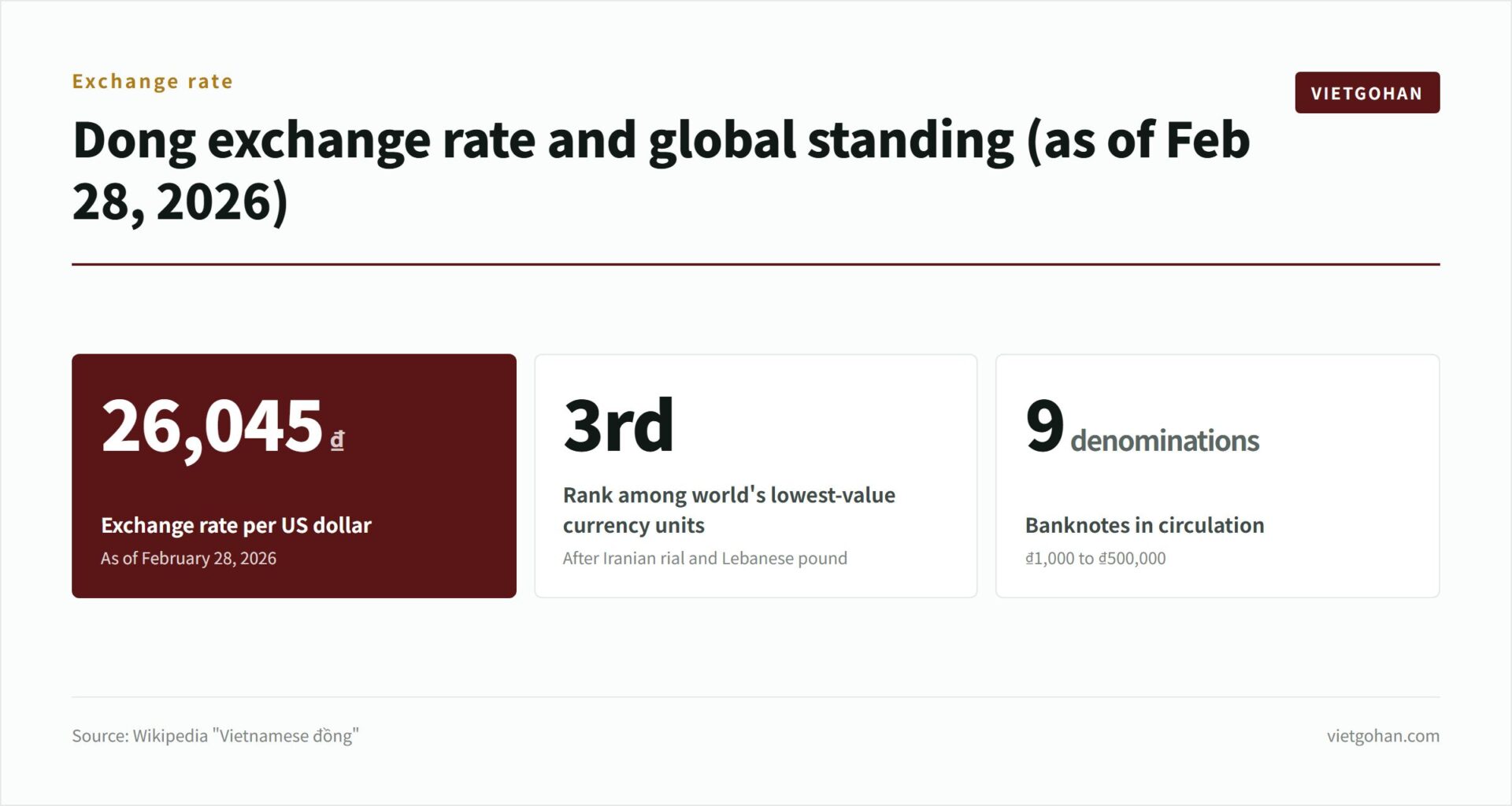Click the 9 denominations card
Viewport: 1512px width, 806px height.
1217,476
